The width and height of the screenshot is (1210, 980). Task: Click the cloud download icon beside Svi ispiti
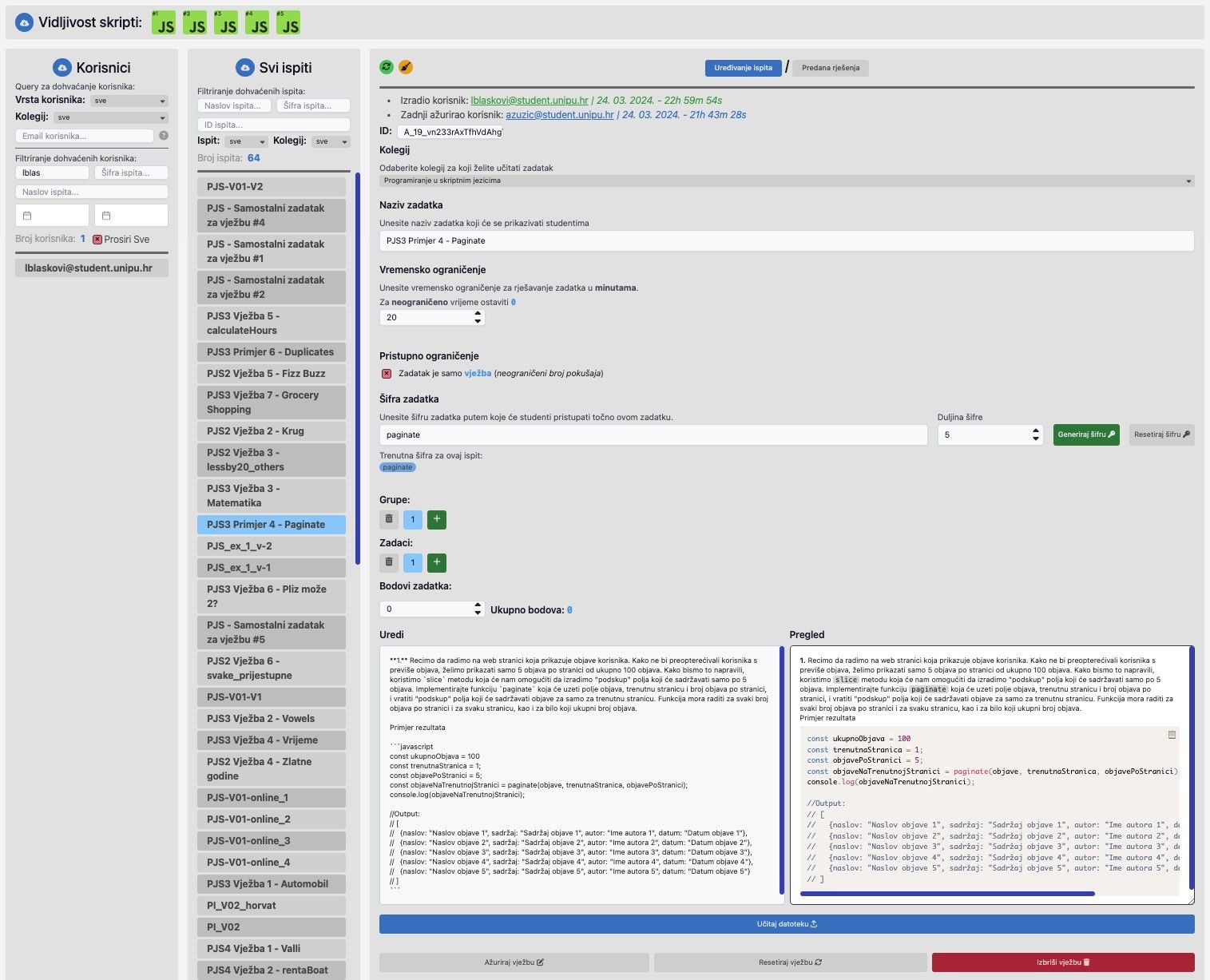pyautogui.click(x=246, y=68)
